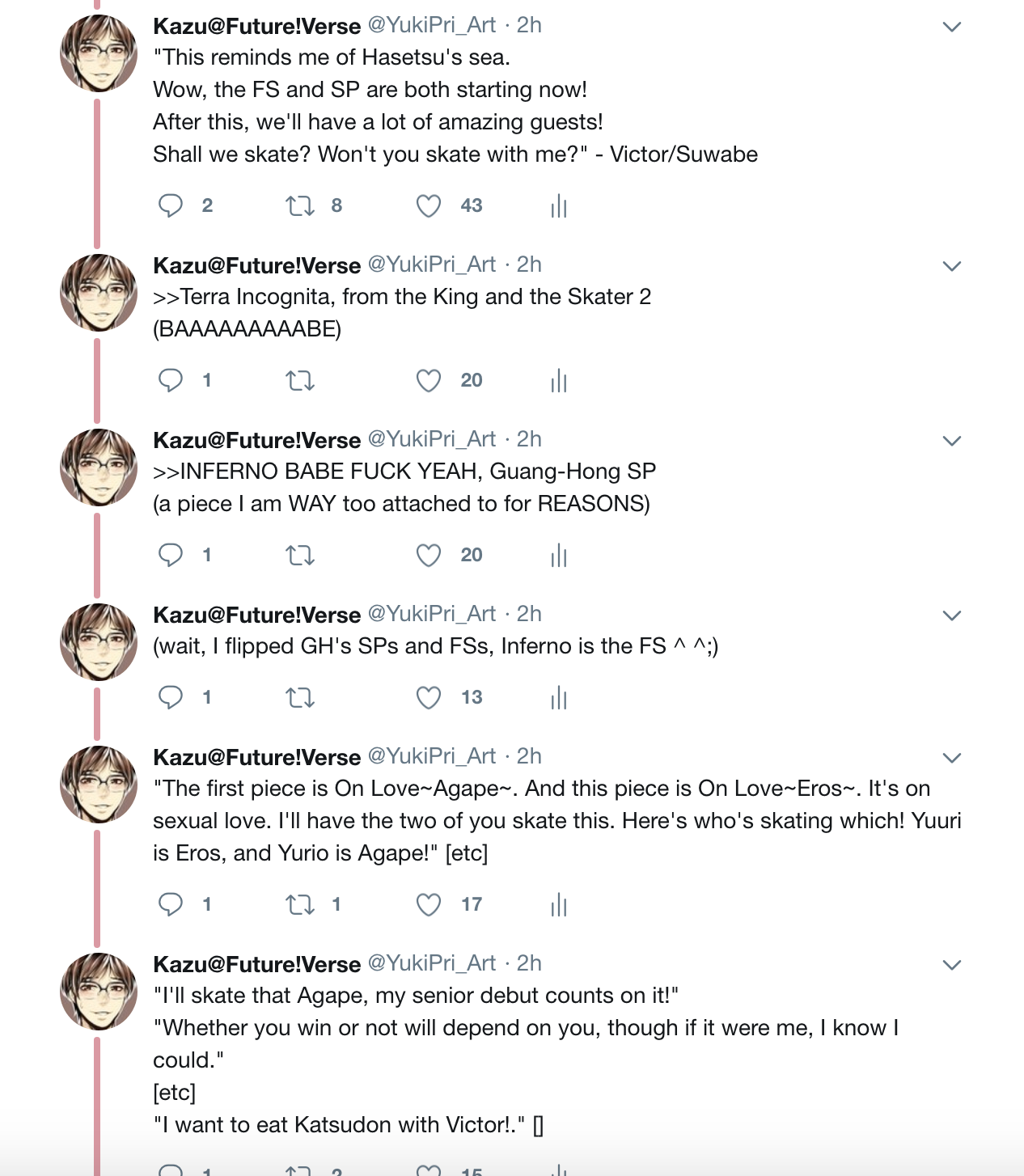1024x1176 pixels.
Task: Retweet the INFERNO BABE tweet
Action: tap(300, 555)
